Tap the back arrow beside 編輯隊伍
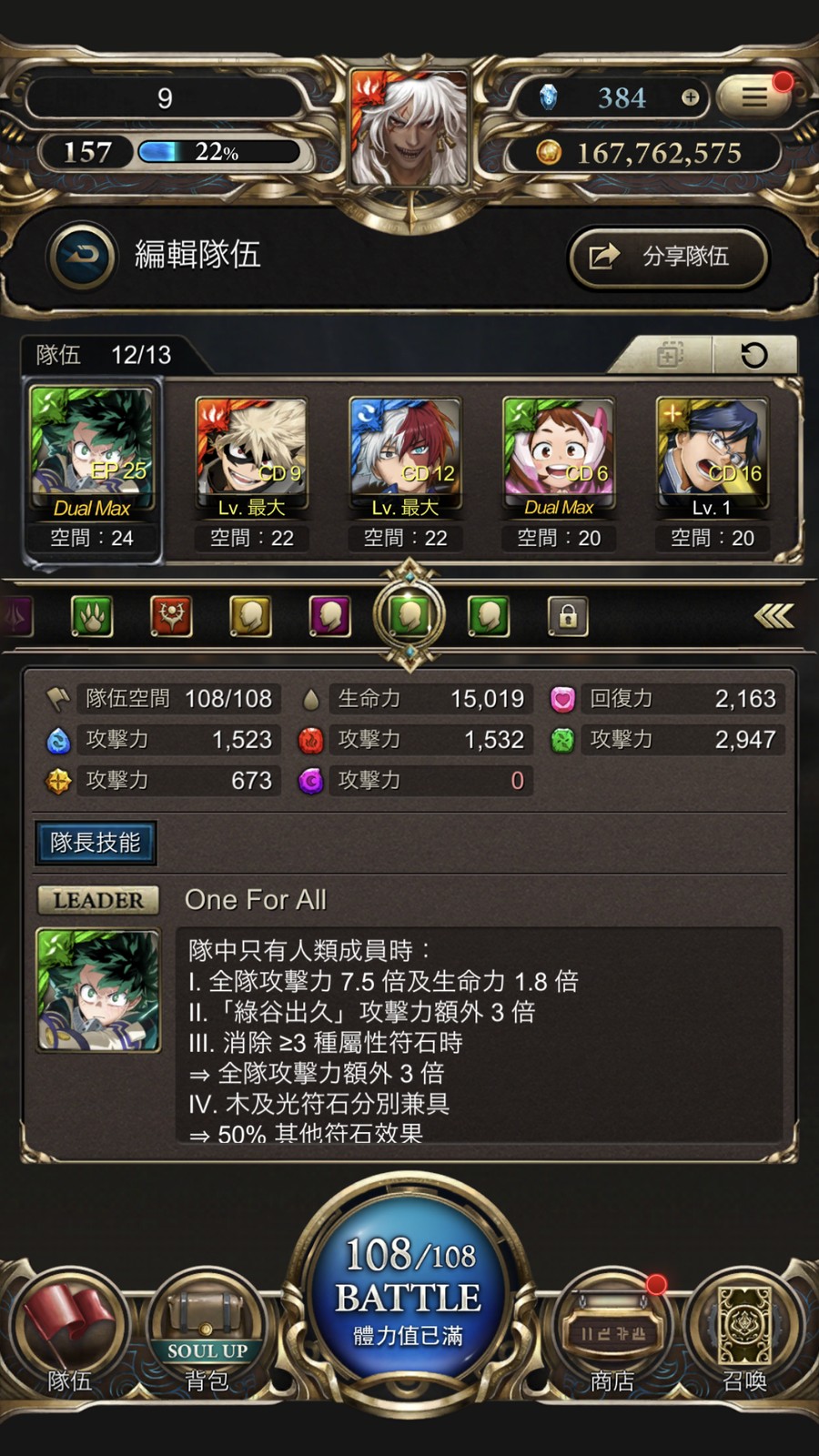The image size is (819, 1456). (x=83, y=257)
